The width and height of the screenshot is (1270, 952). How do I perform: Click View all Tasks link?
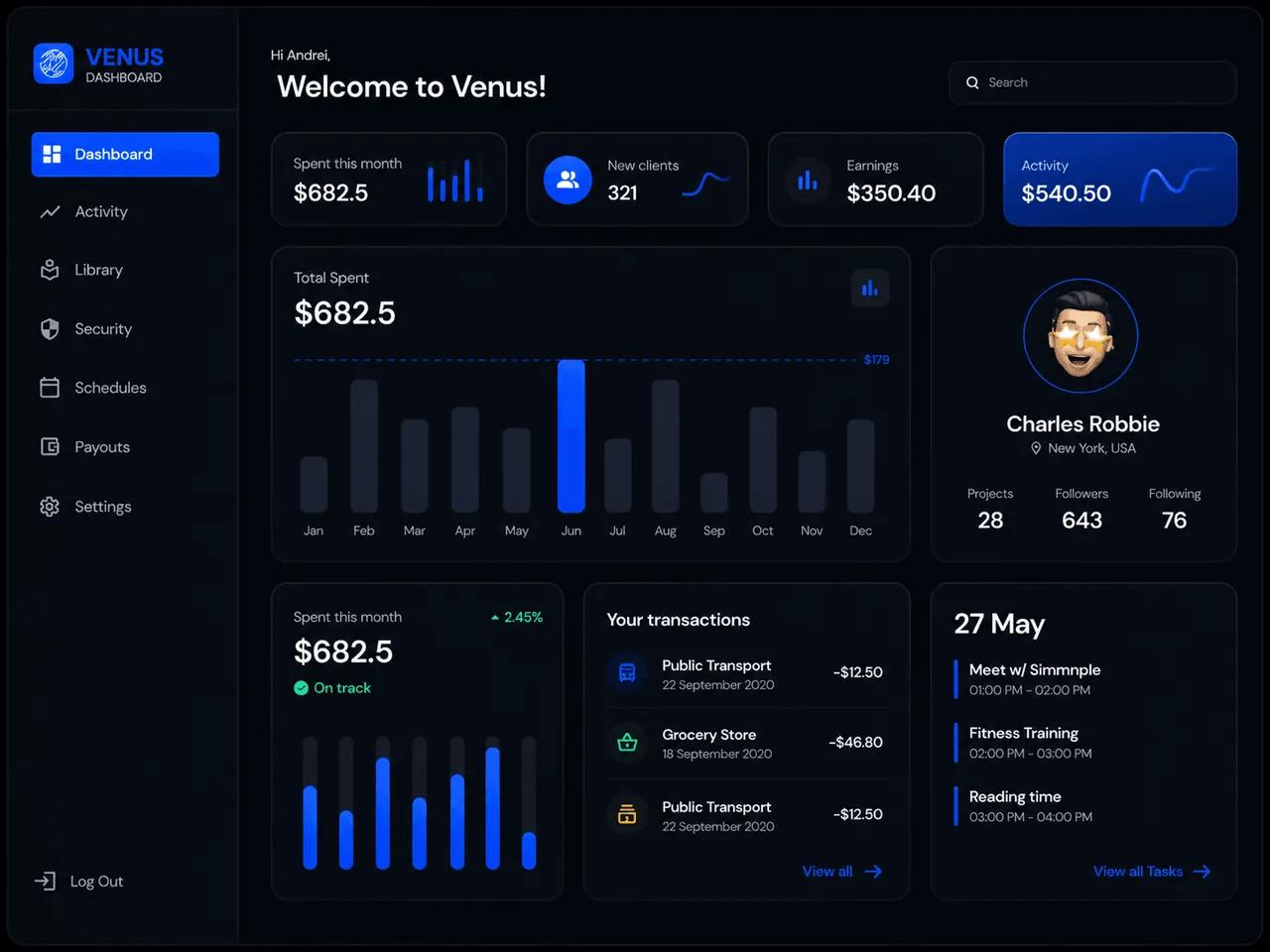point(1152,872)
